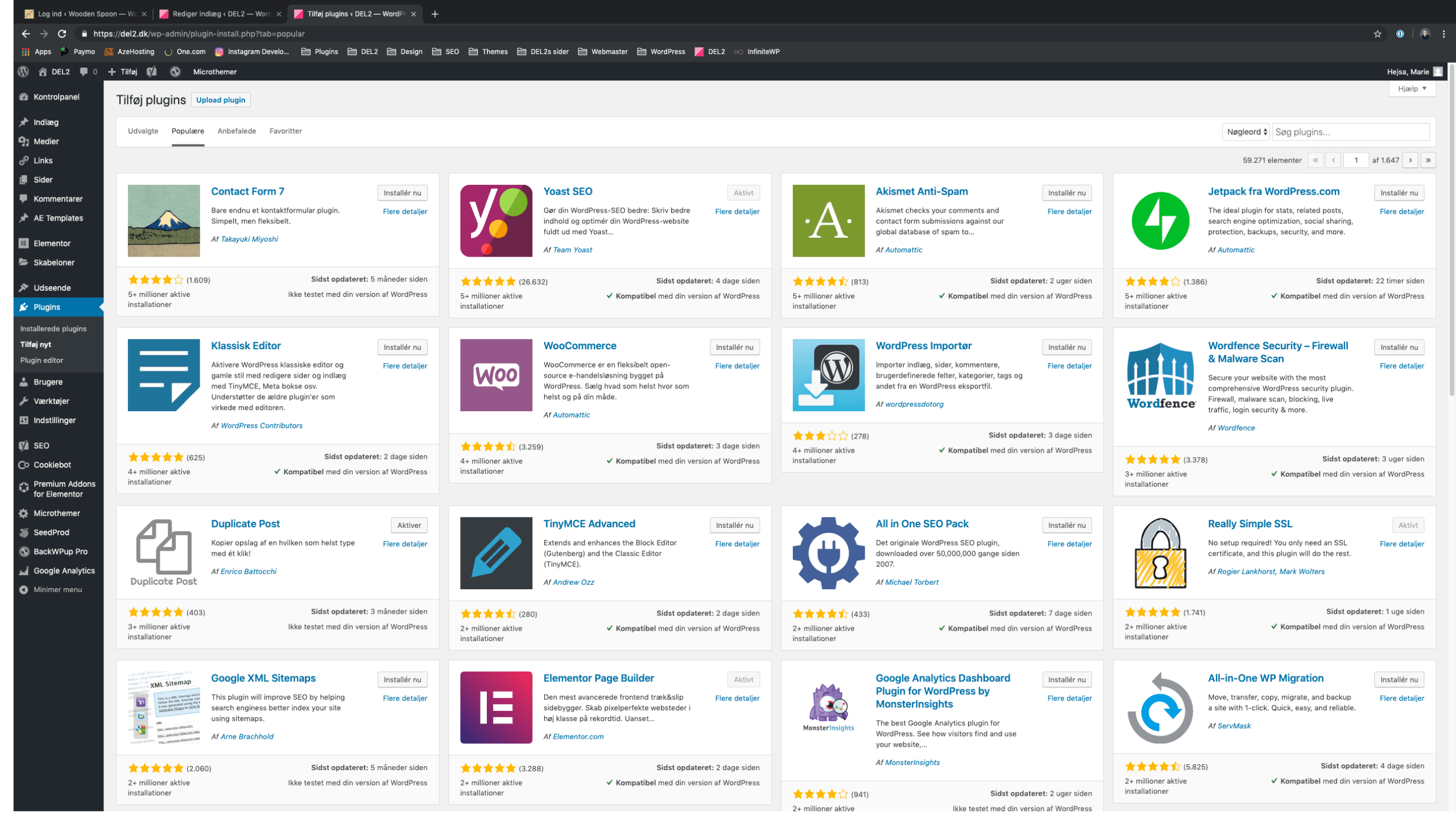Open the Elementor.com author link
1456x827 pixels.
coord(578,736)
